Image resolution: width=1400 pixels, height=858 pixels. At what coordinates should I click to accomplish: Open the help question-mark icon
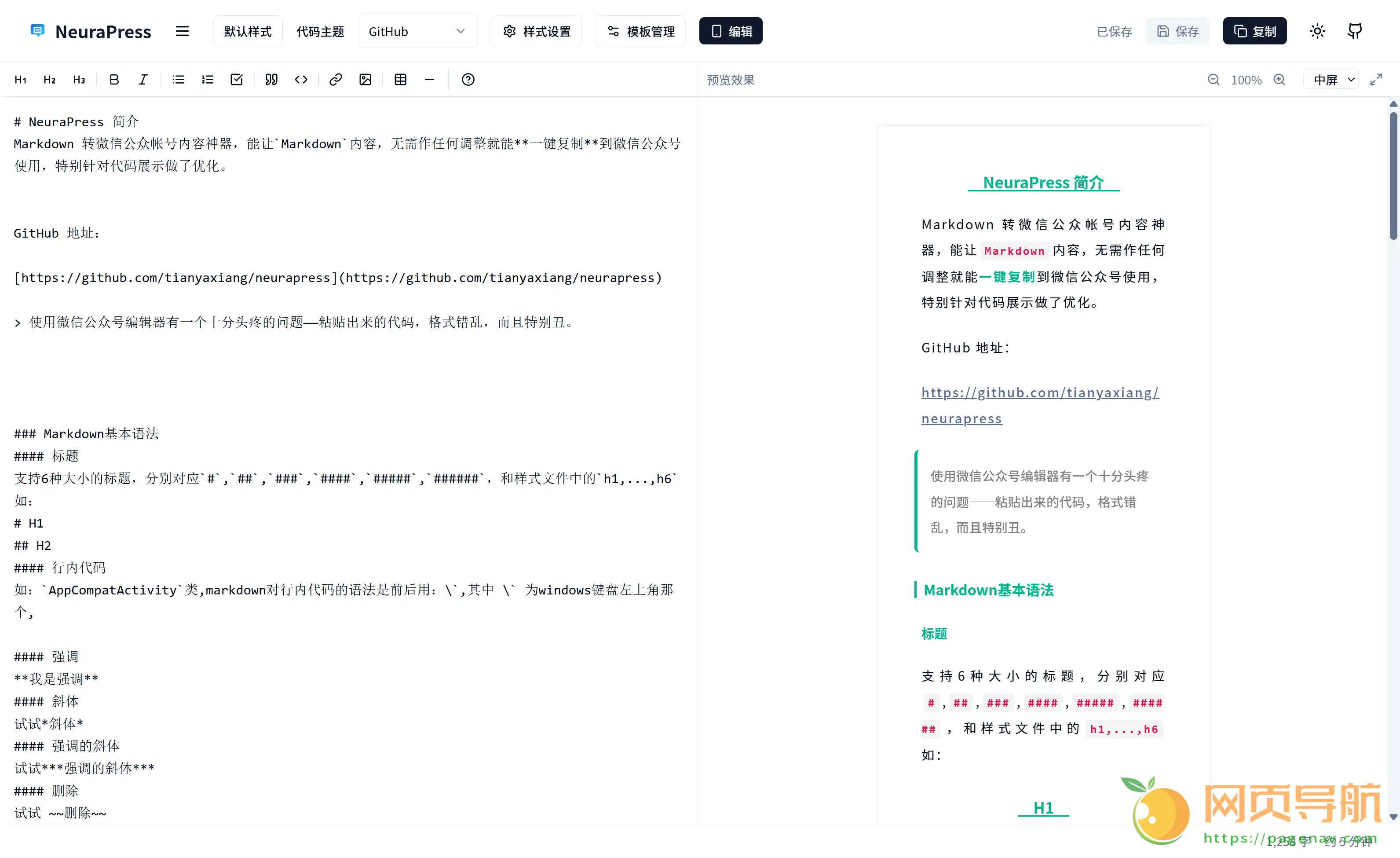pos(468,80)
